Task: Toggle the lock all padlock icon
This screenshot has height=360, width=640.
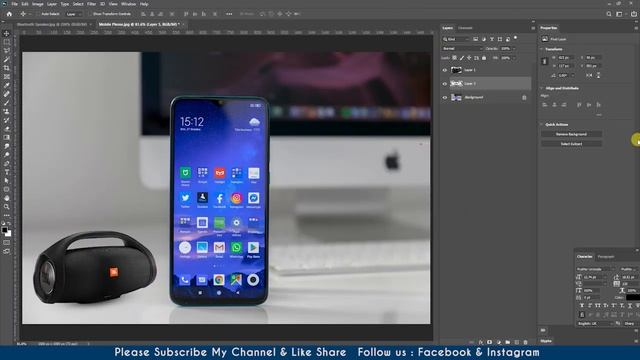Action: point(484,58)
